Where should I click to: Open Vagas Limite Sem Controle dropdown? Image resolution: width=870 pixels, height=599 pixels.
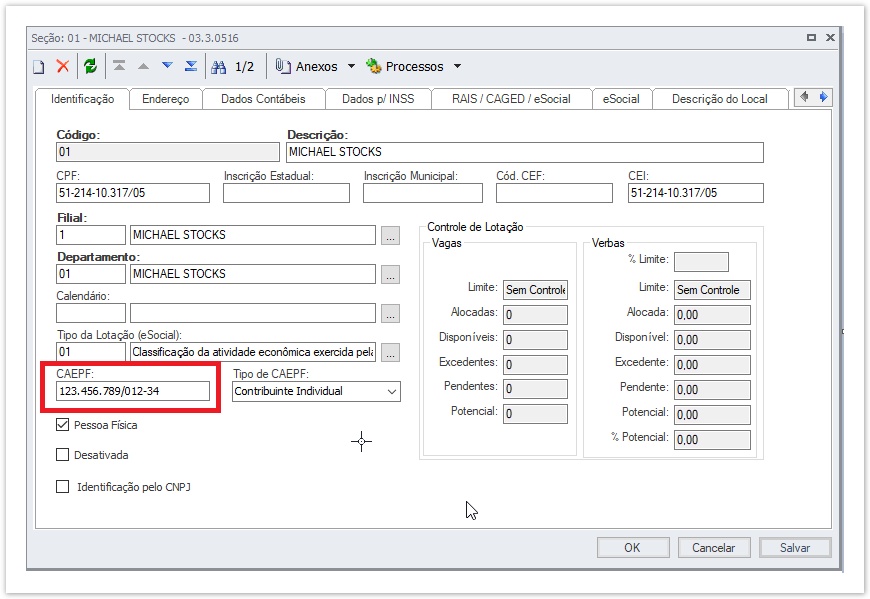(x=535, y=290)
